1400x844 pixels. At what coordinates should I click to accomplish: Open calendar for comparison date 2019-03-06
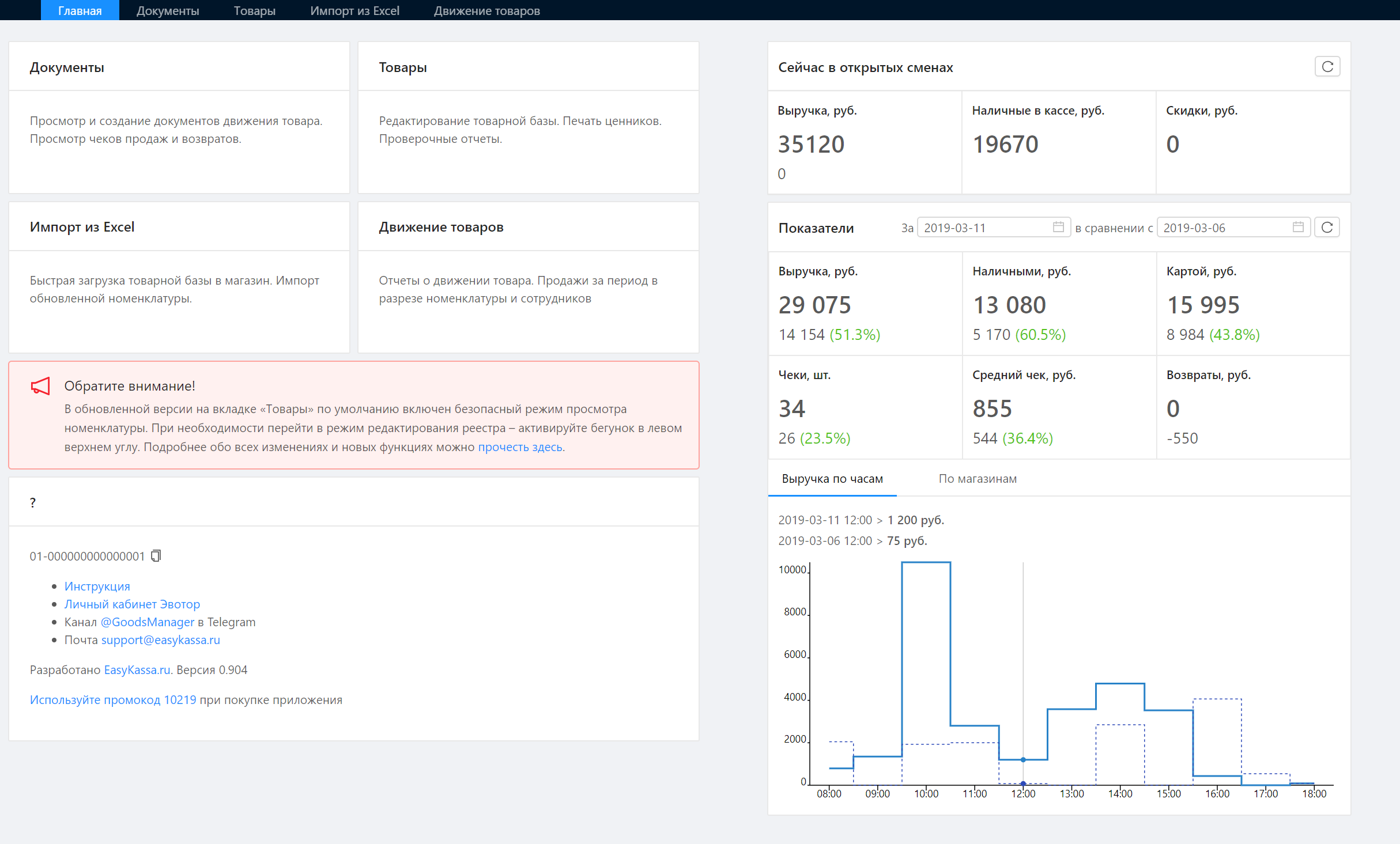tap(1298, 227)
